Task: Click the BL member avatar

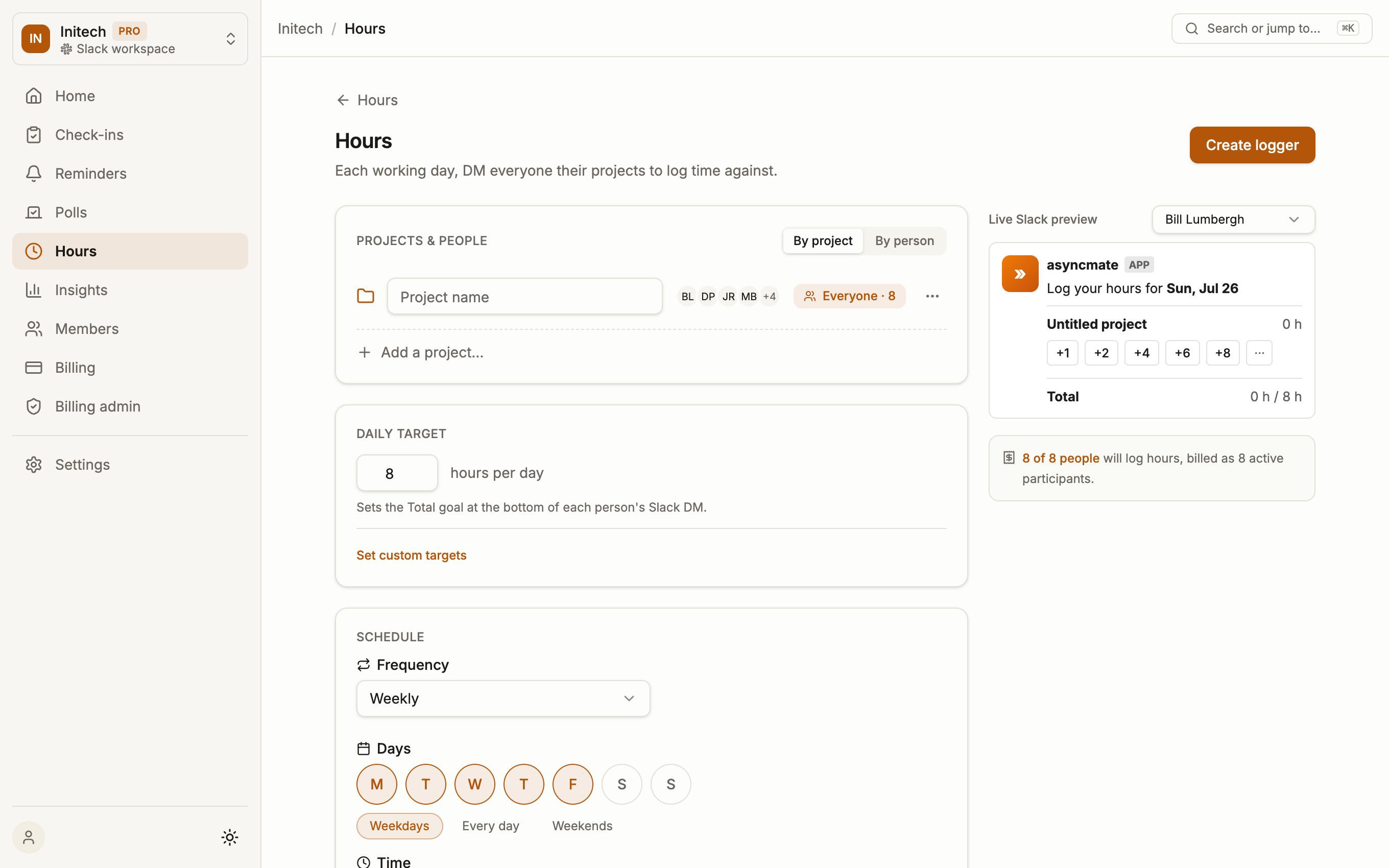Action: 687,296
